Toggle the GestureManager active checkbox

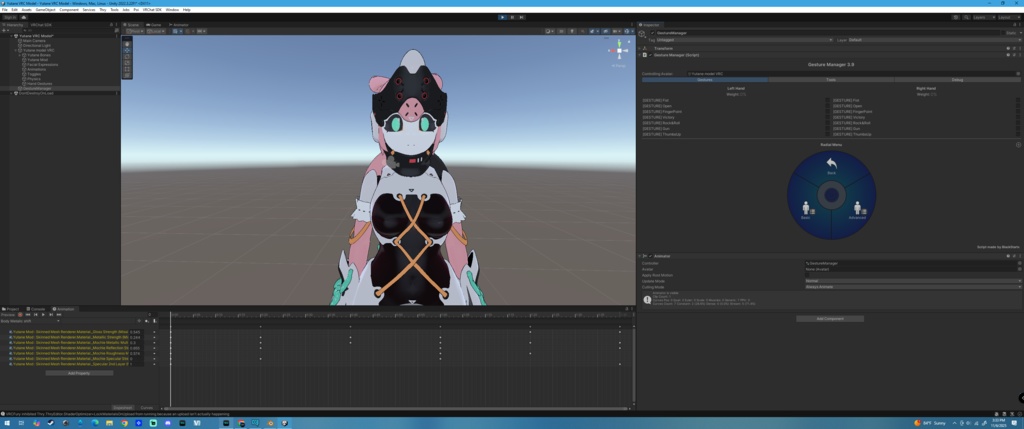(x=652, y=33)
